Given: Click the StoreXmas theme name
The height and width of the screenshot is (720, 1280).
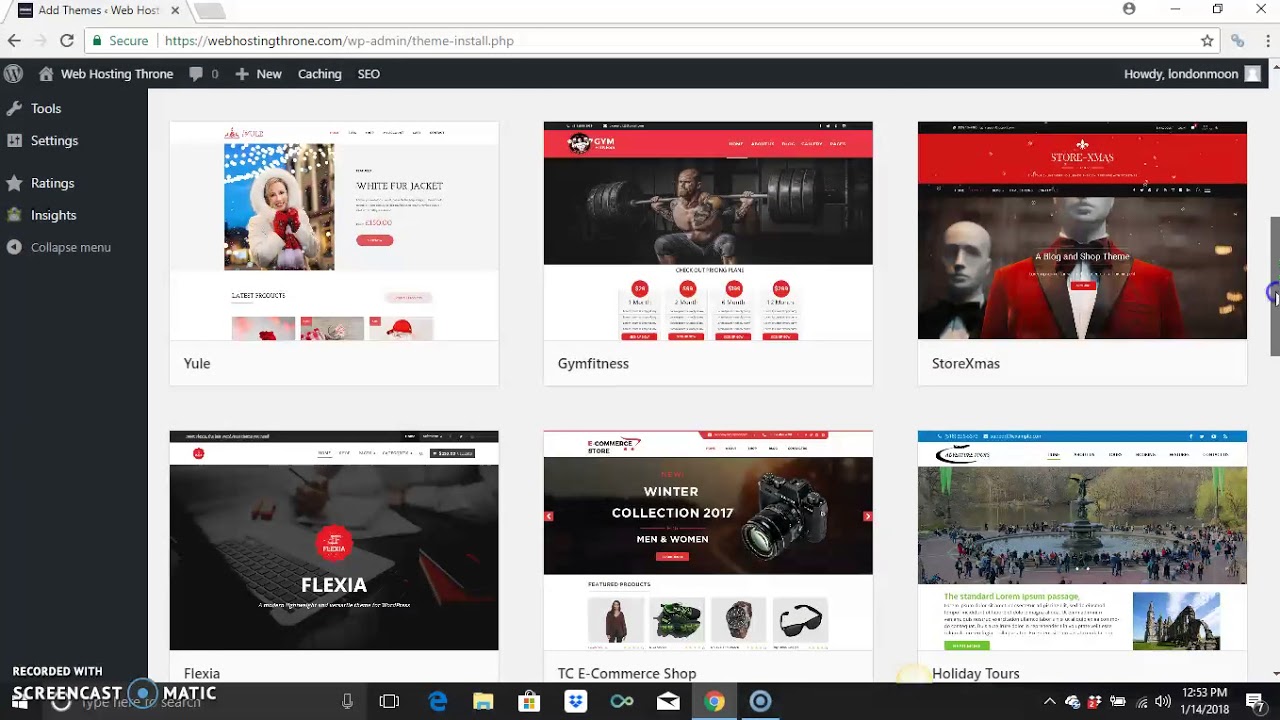Looking at the screenshot, I should (x=966, y=363).
